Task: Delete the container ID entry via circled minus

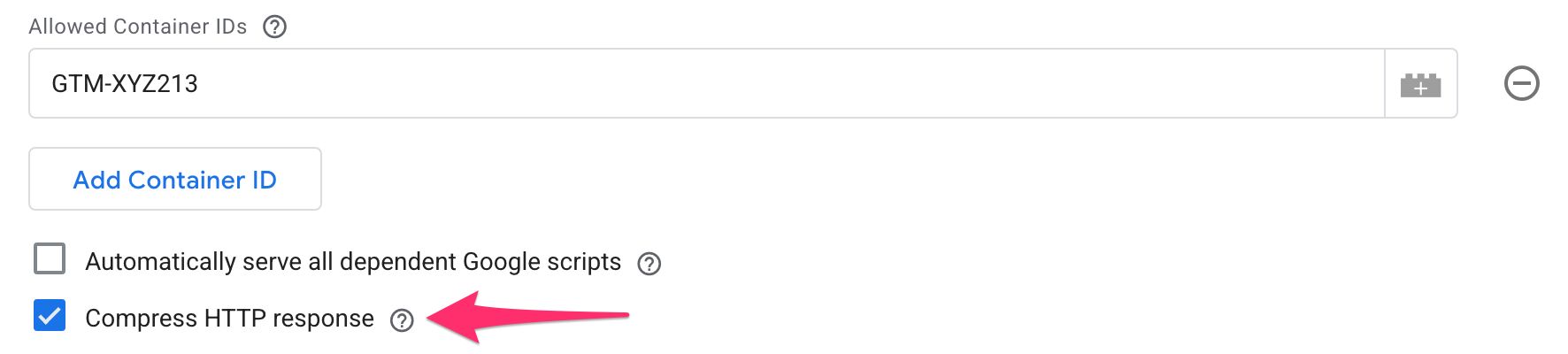Action: (x=1521, y=84)
